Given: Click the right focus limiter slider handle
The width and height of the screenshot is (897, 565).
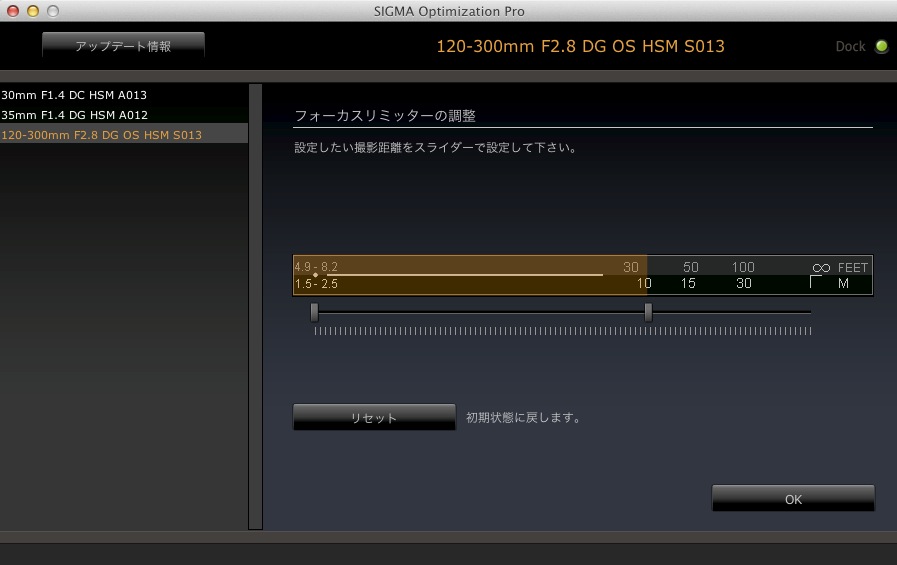Looking at the screenshot, I should [648, 312].
